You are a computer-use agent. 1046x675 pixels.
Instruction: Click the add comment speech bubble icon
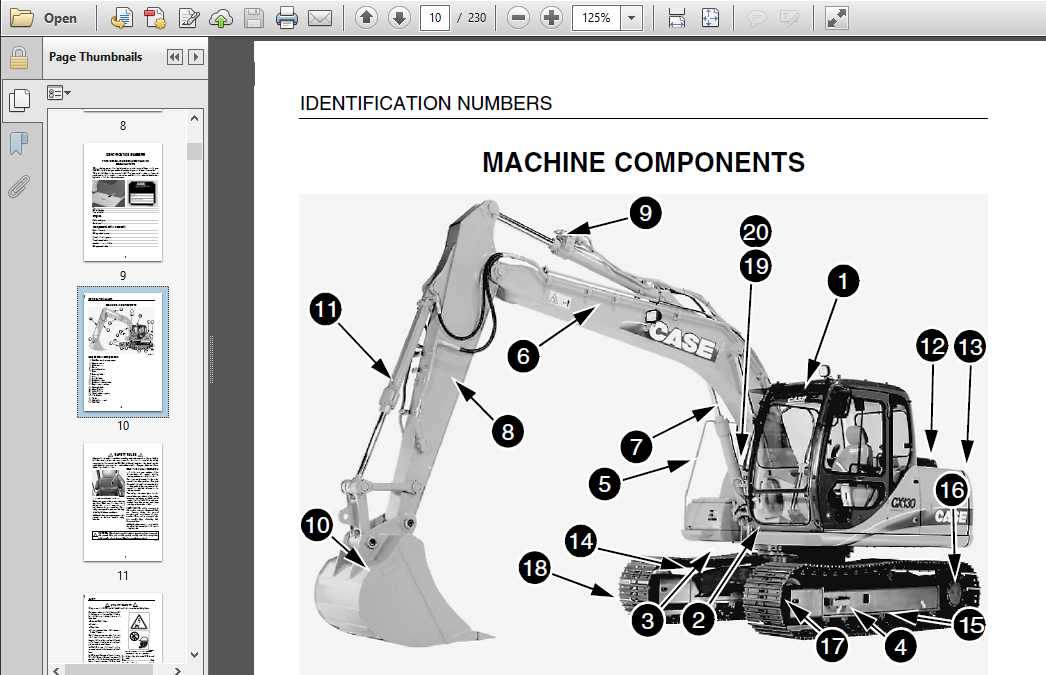pos(756,18)
